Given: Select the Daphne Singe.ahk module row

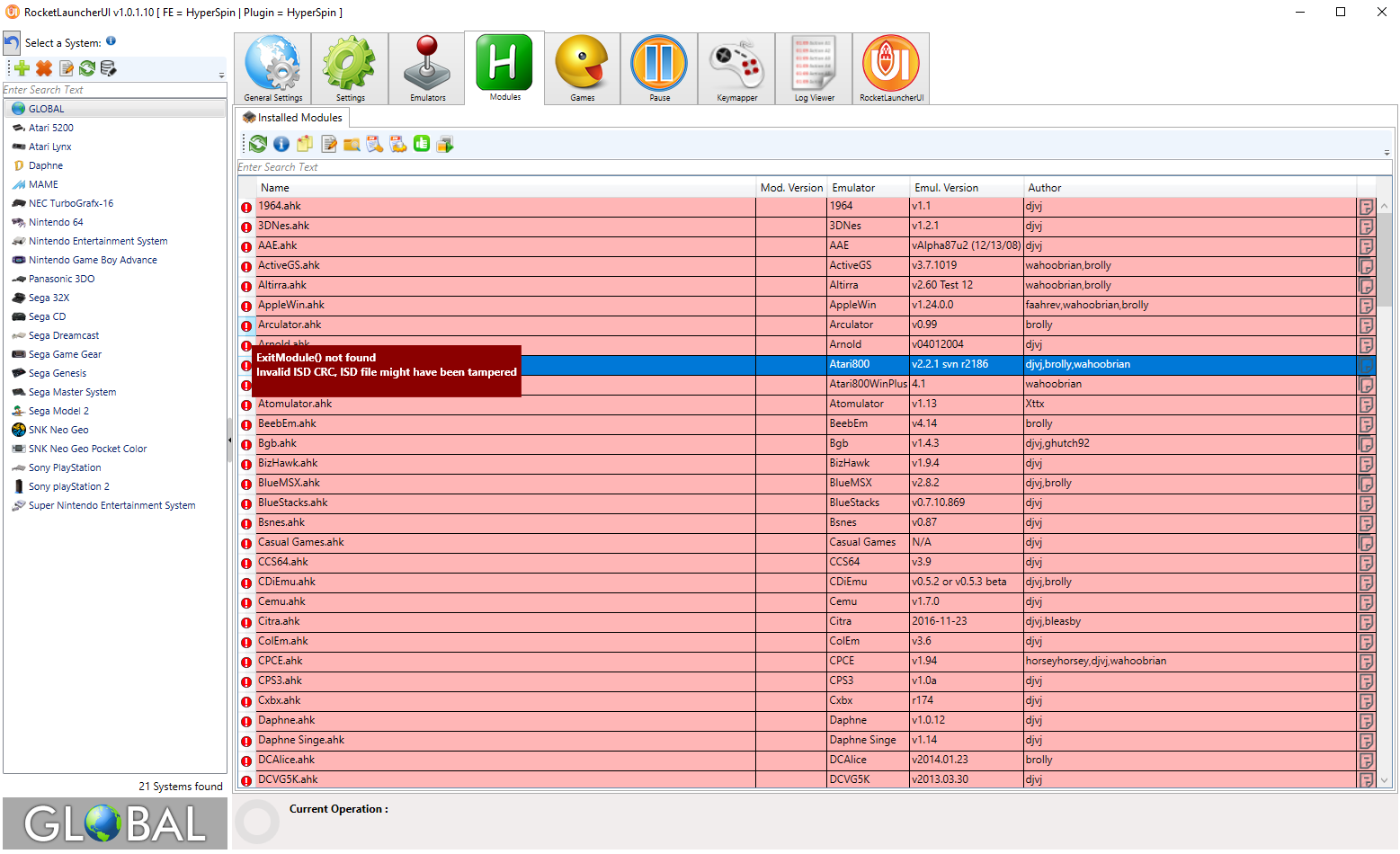Looking at the screenshot, I should tap(806, 740).
